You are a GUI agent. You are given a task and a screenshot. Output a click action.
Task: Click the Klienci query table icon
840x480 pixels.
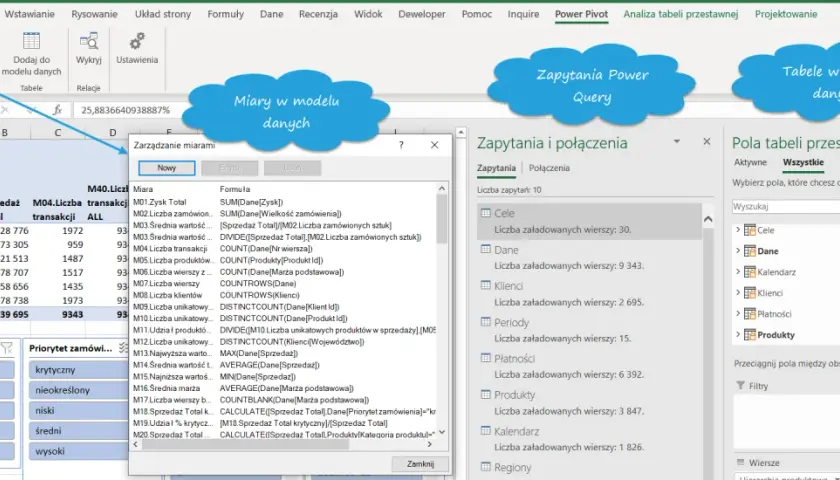point(485,285)
